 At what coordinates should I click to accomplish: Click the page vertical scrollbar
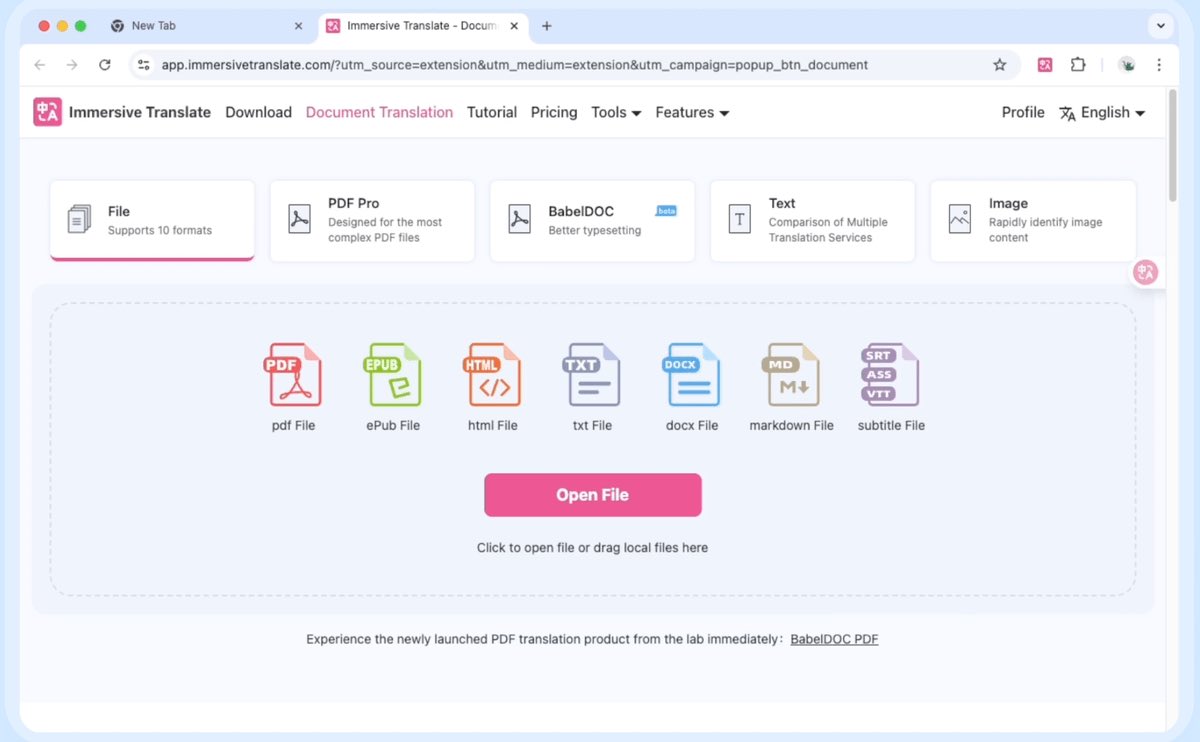pyautogui.click(x=1173, y=145)
